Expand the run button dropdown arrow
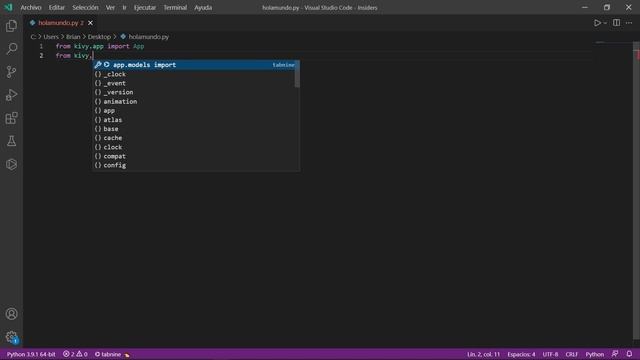Viewport: 640px width, 360px height. (605, 23)
